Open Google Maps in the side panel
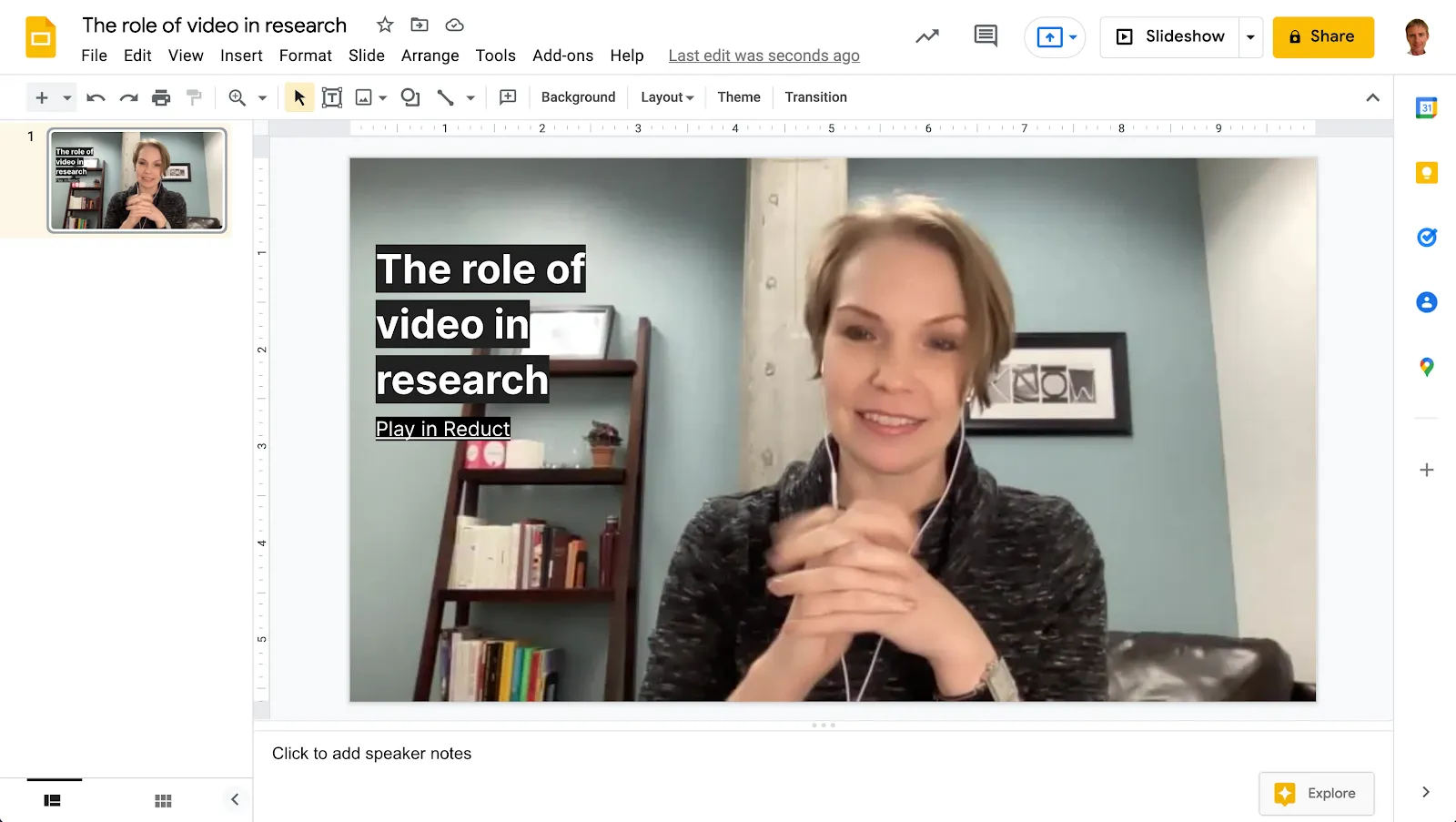The height and width of the screenshot is (822, 1456). pyautogui.click(x=1427, y=367)
